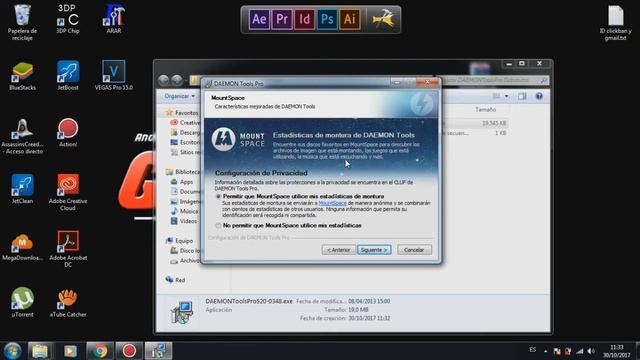Click the Cancelar button
The width and height of the screenshot is (640, 360).
click(414, 250)
